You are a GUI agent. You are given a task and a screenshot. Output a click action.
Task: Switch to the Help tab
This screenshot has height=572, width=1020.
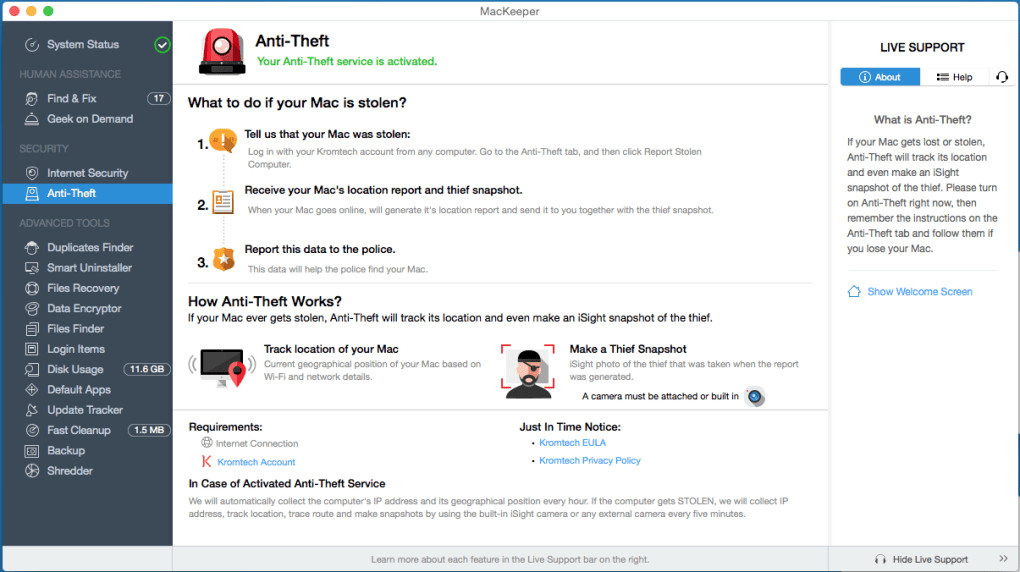pyautogui.click(x=954, y=77)
